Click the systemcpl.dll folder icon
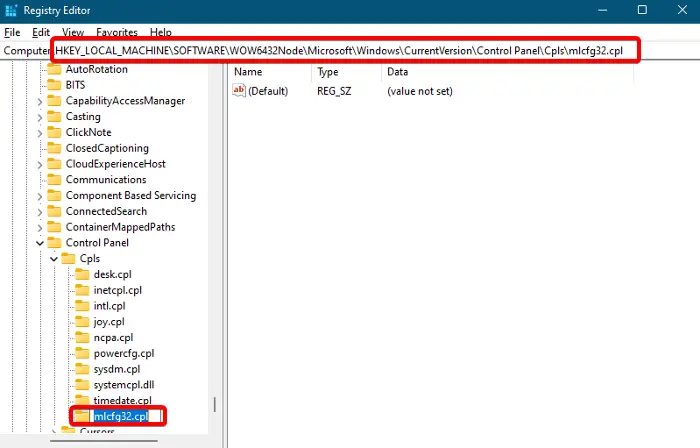The width and height of the screenshot is (700, 448). [82, 385]
